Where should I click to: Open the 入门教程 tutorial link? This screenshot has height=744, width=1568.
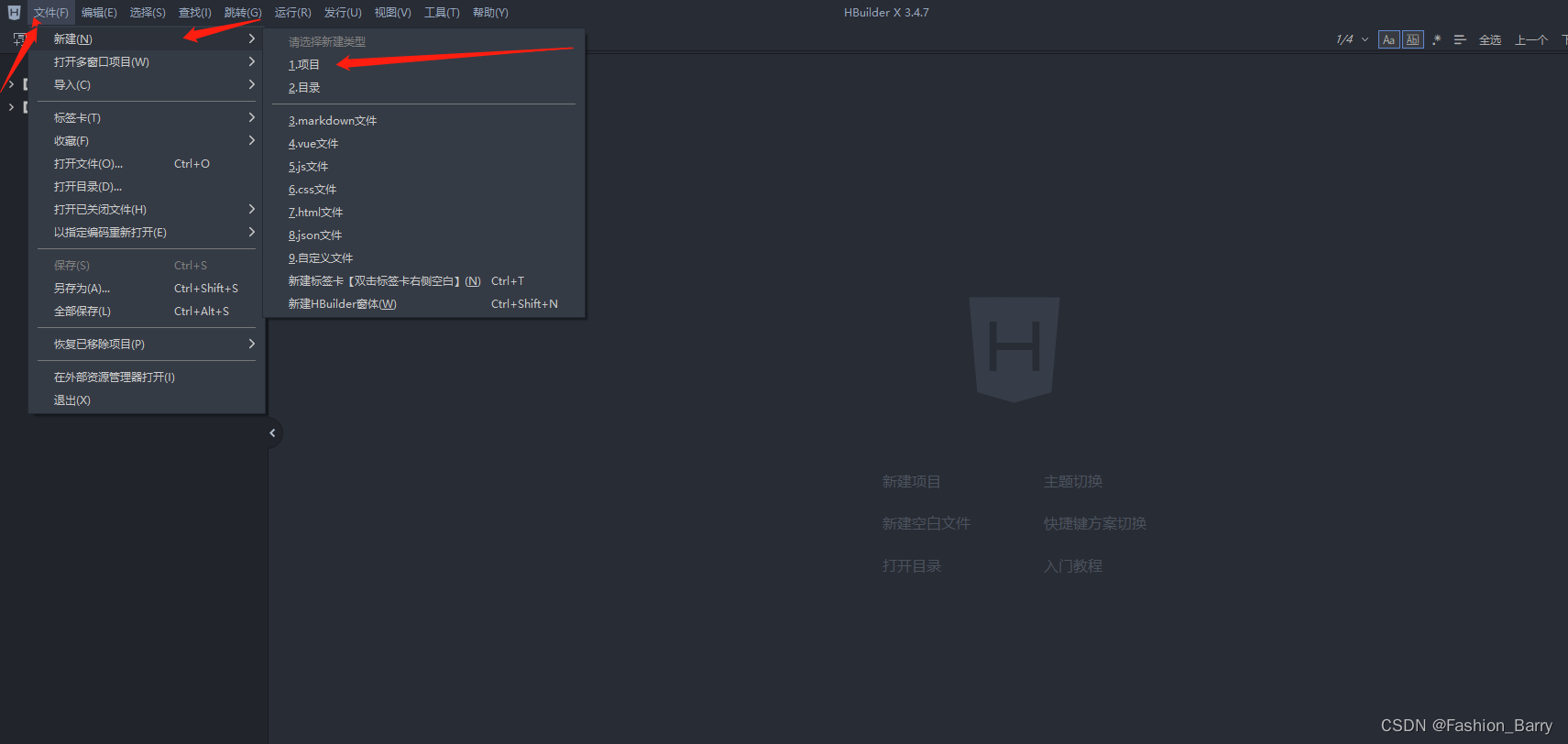pos(1073,566)
